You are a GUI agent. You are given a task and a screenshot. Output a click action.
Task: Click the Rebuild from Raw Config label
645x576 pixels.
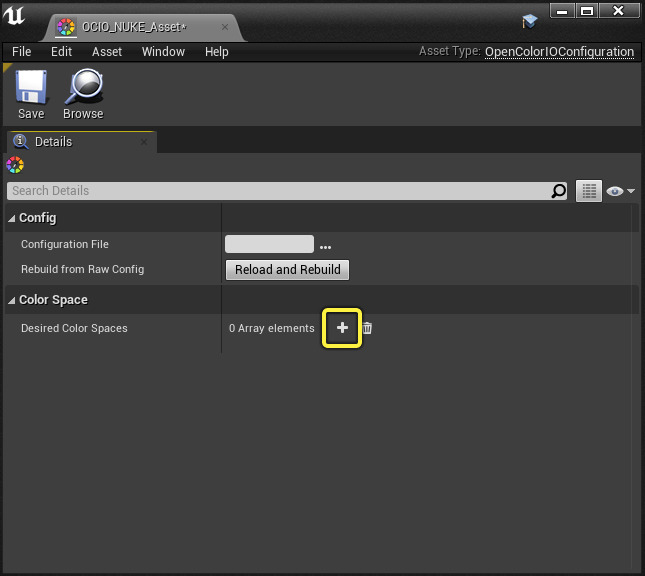click(x=83, y=269)
